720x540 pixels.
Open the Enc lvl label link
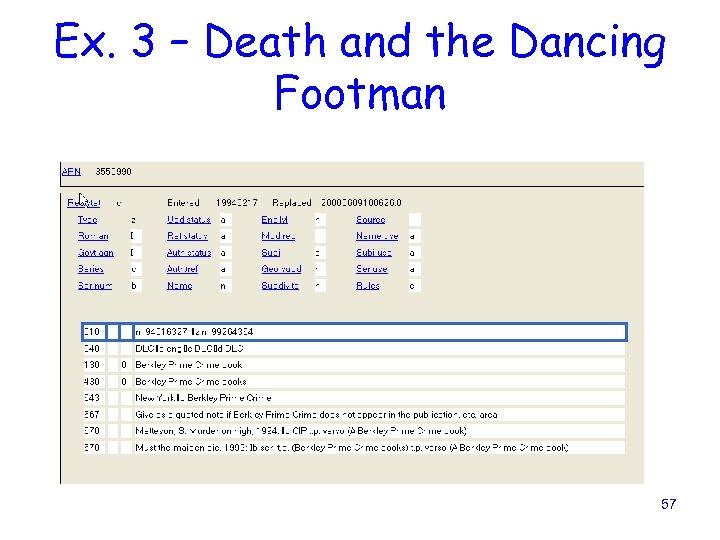[x=275, y=220]
